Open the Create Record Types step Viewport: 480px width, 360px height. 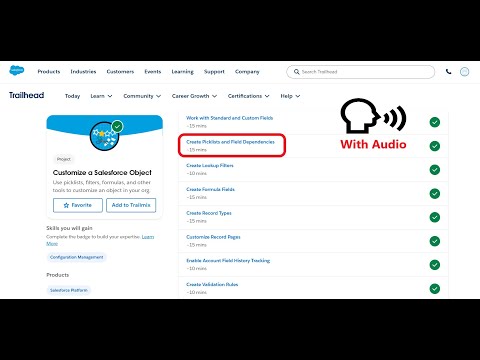[x=209, y=213]
